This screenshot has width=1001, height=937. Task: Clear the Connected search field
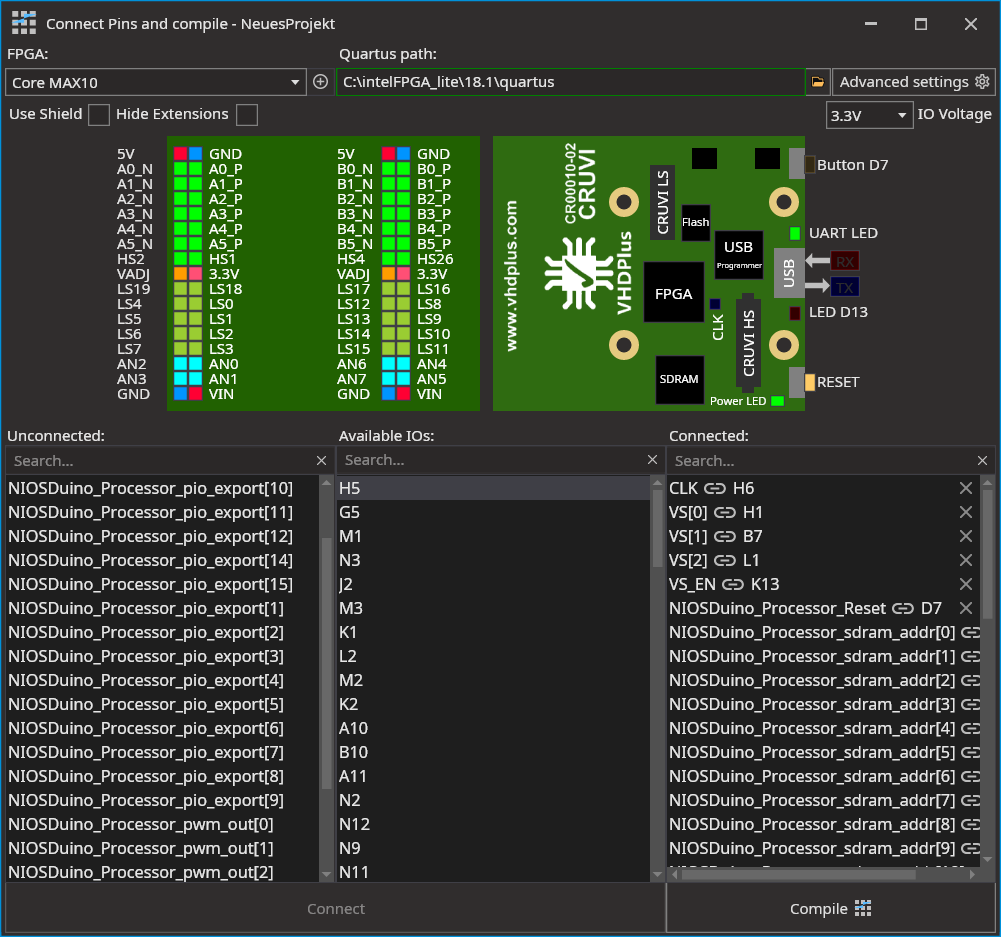(x=982, y=461)
